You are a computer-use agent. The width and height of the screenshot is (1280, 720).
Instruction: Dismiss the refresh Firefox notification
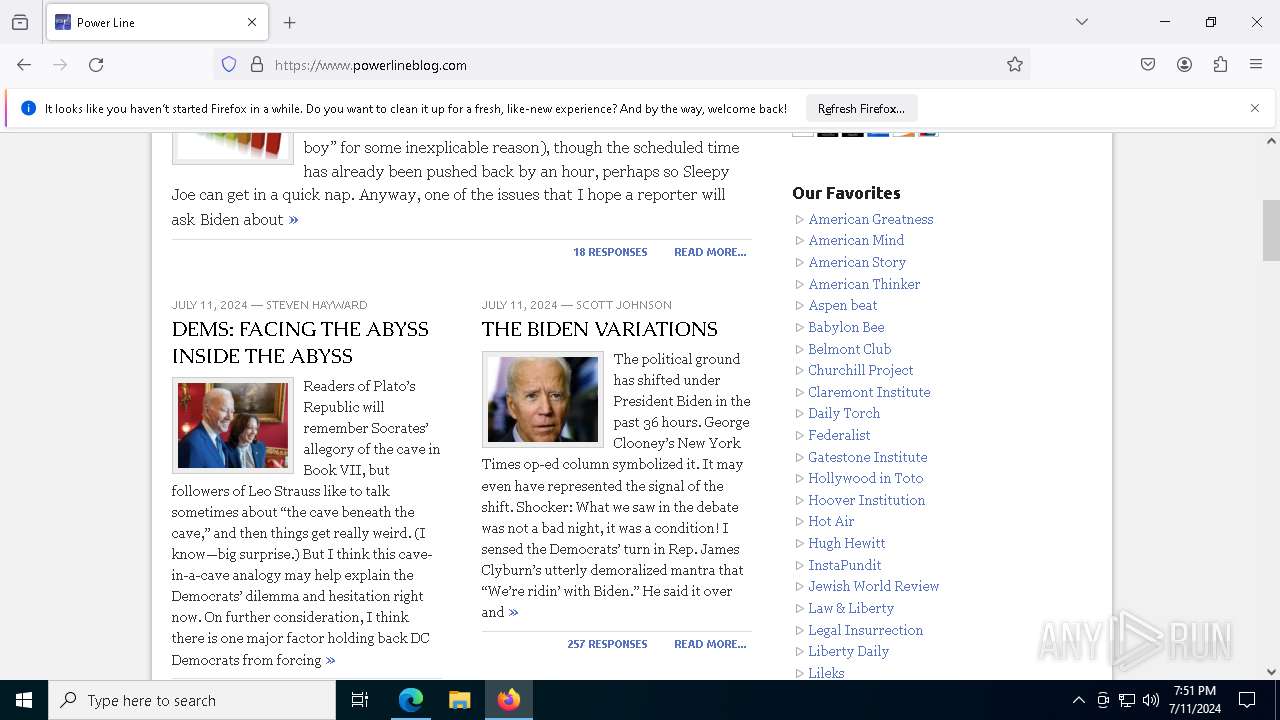pos(1255,108)
